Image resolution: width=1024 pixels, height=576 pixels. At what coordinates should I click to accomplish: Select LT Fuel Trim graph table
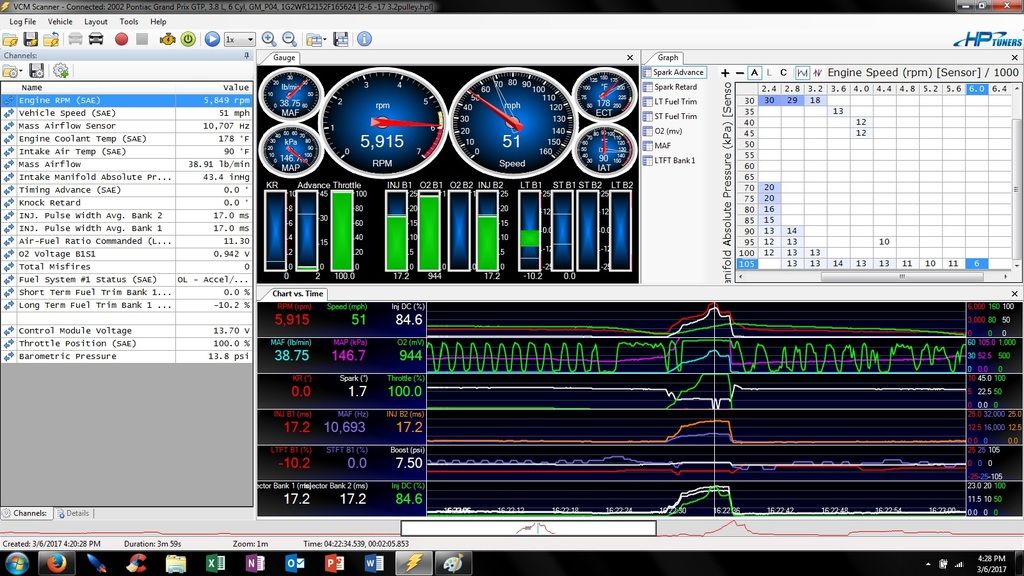670,102
